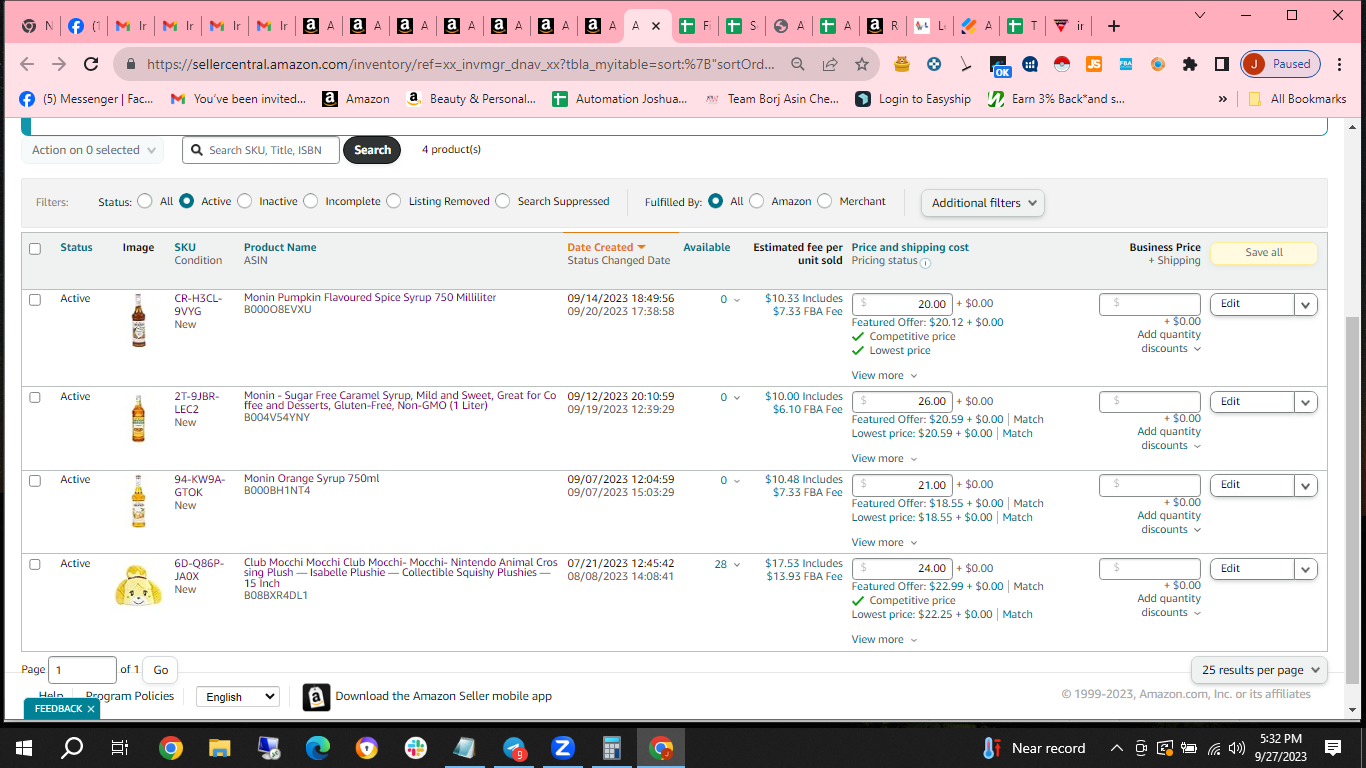Check the Monin Pumpkin Spice Syrup row
This screenshot has height=768, width=1366.
(35, 300)
